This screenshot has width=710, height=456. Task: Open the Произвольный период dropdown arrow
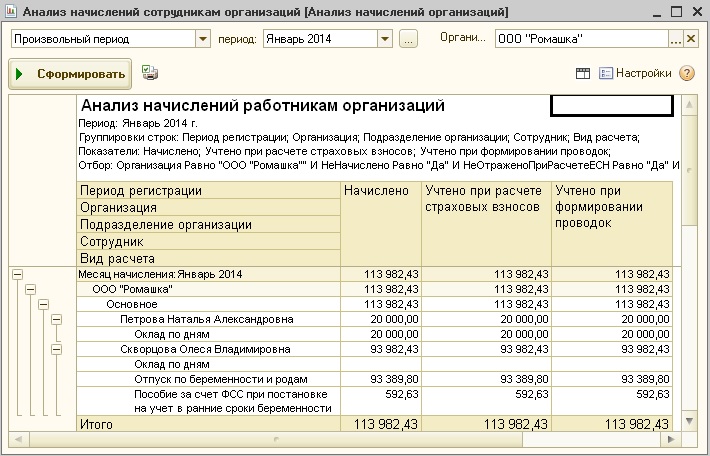click(x=203, y=39)
